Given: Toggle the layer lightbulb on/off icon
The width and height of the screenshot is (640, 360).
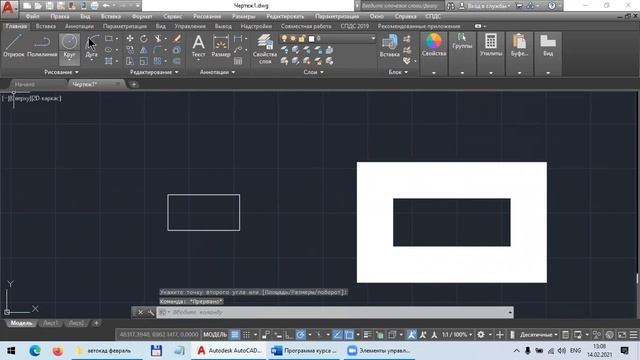Looking at the screenshot, I should (x=284, y=38).
